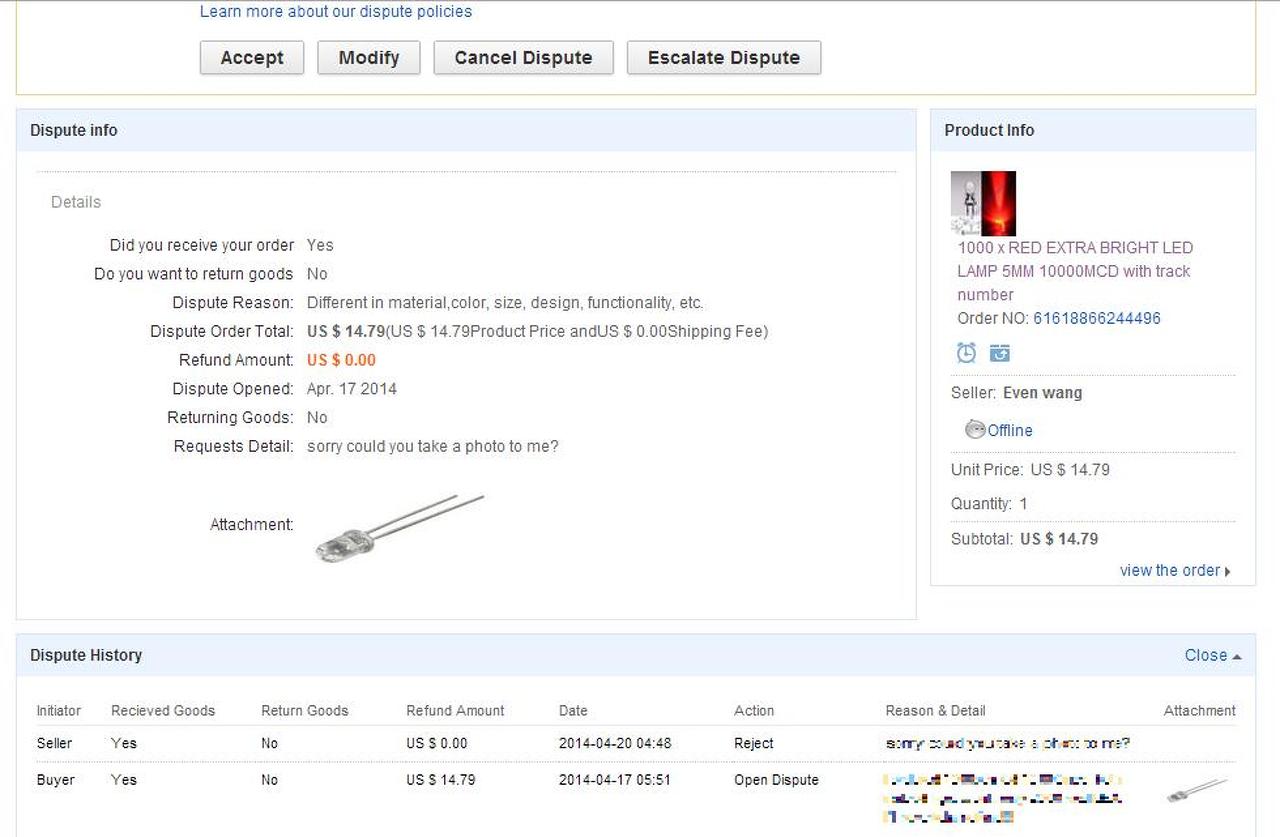Click the Date column header
1280x837 pixels.
tap(573, 711)
